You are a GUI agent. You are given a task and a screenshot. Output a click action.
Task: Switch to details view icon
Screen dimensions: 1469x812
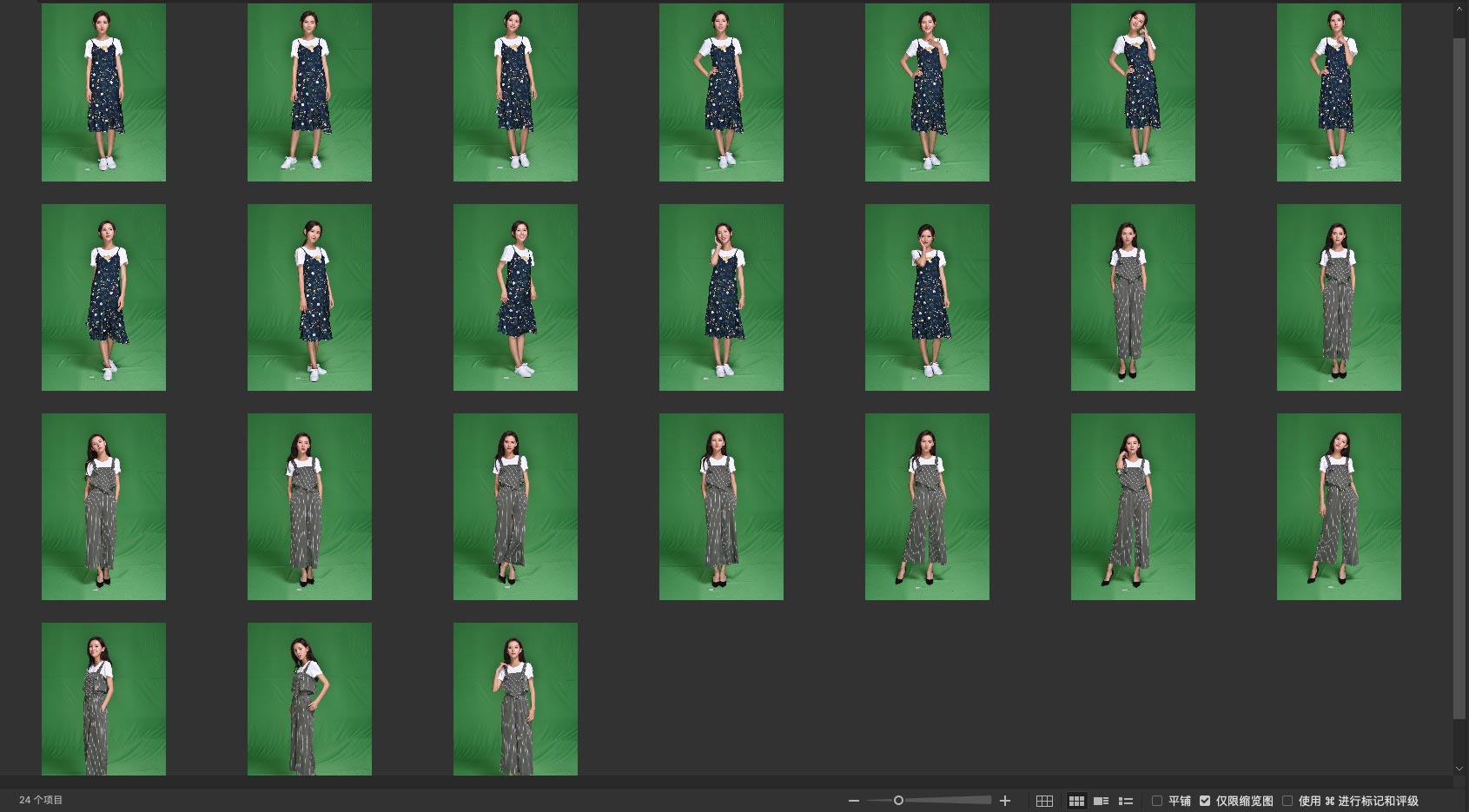1101,801
